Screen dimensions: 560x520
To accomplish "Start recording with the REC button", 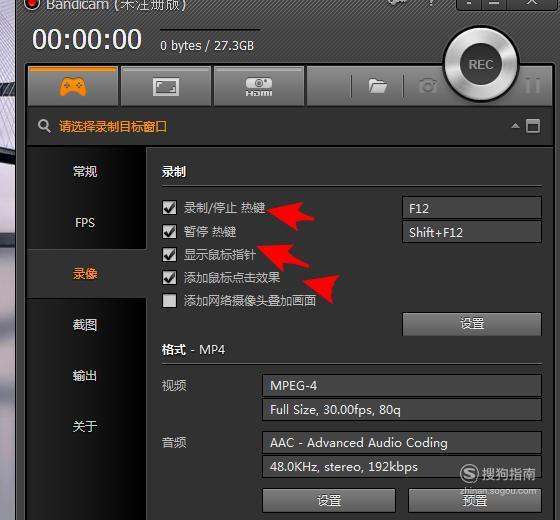I will [x=481, y=65].
